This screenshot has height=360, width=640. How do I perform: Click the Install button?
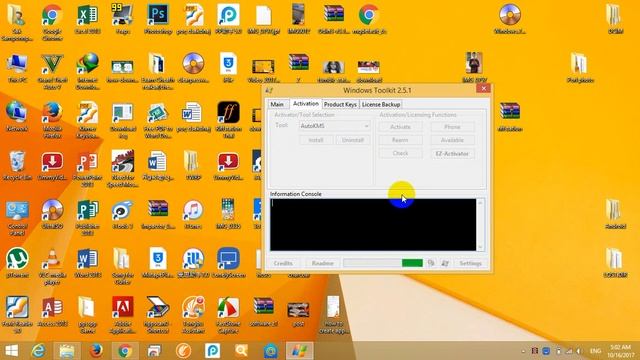coord(316,140)
